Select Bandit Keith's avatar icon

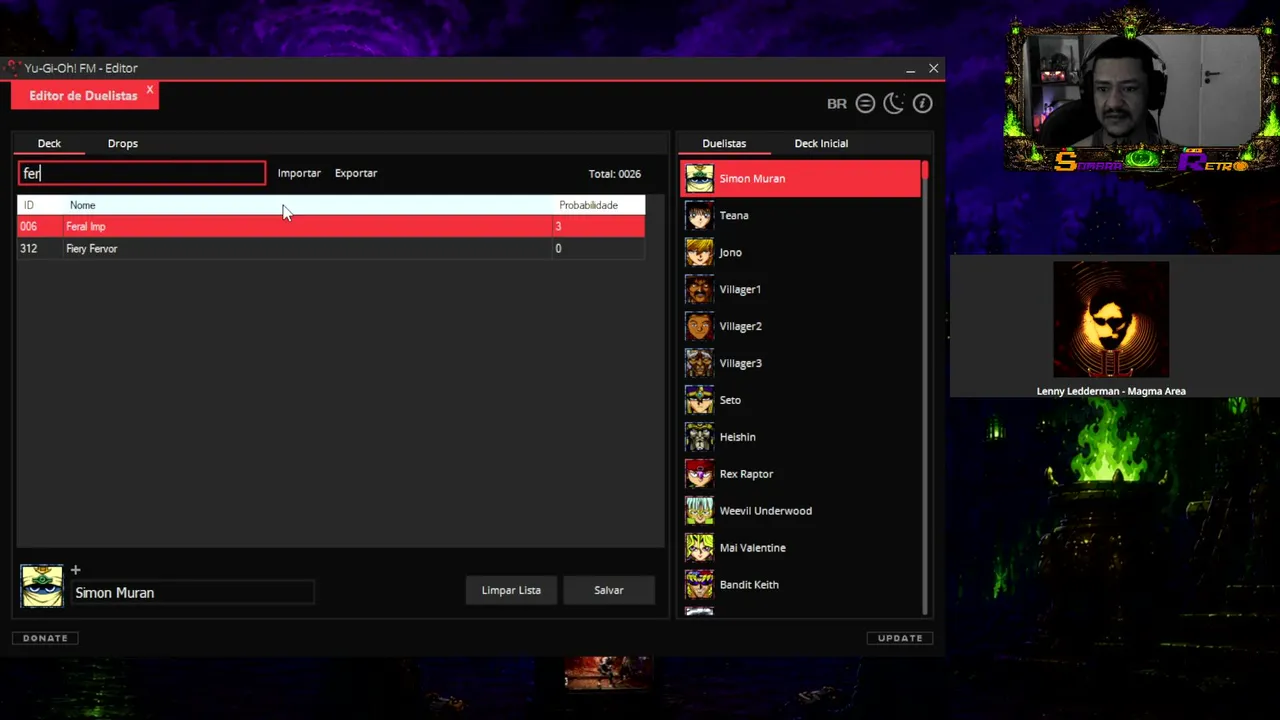[699, 585]
